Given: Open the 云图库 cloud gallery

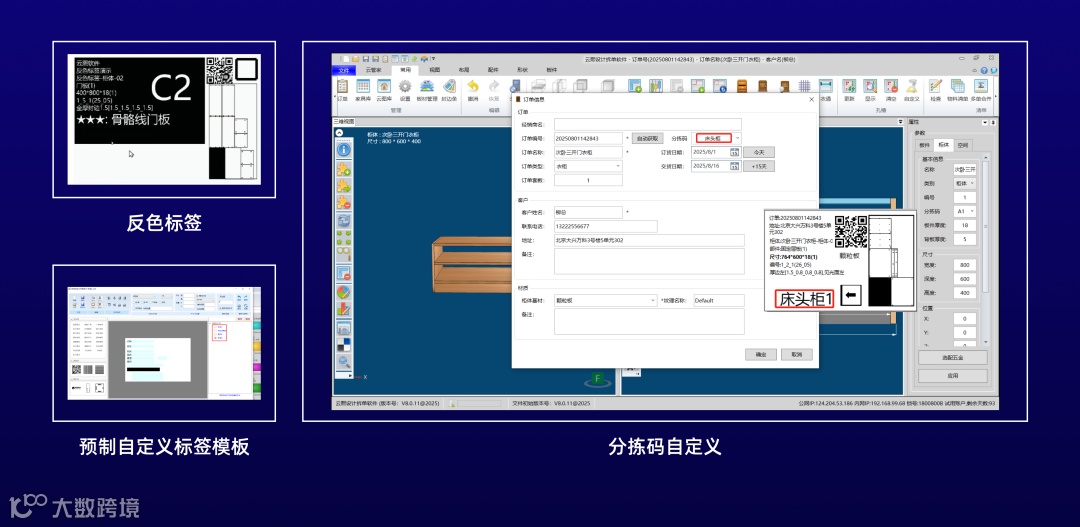Looking at the screenshot, I should [384, 90].
